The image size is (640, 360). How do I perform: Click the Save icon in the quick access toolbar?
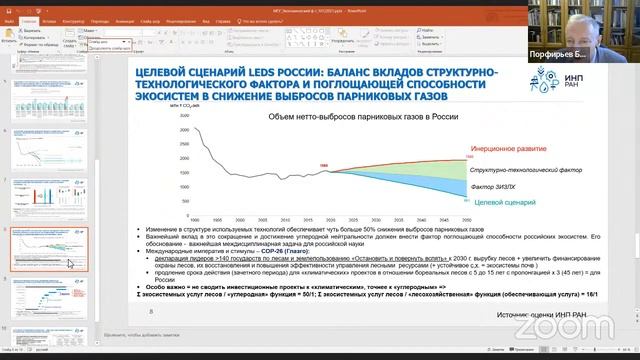point(9,11)
